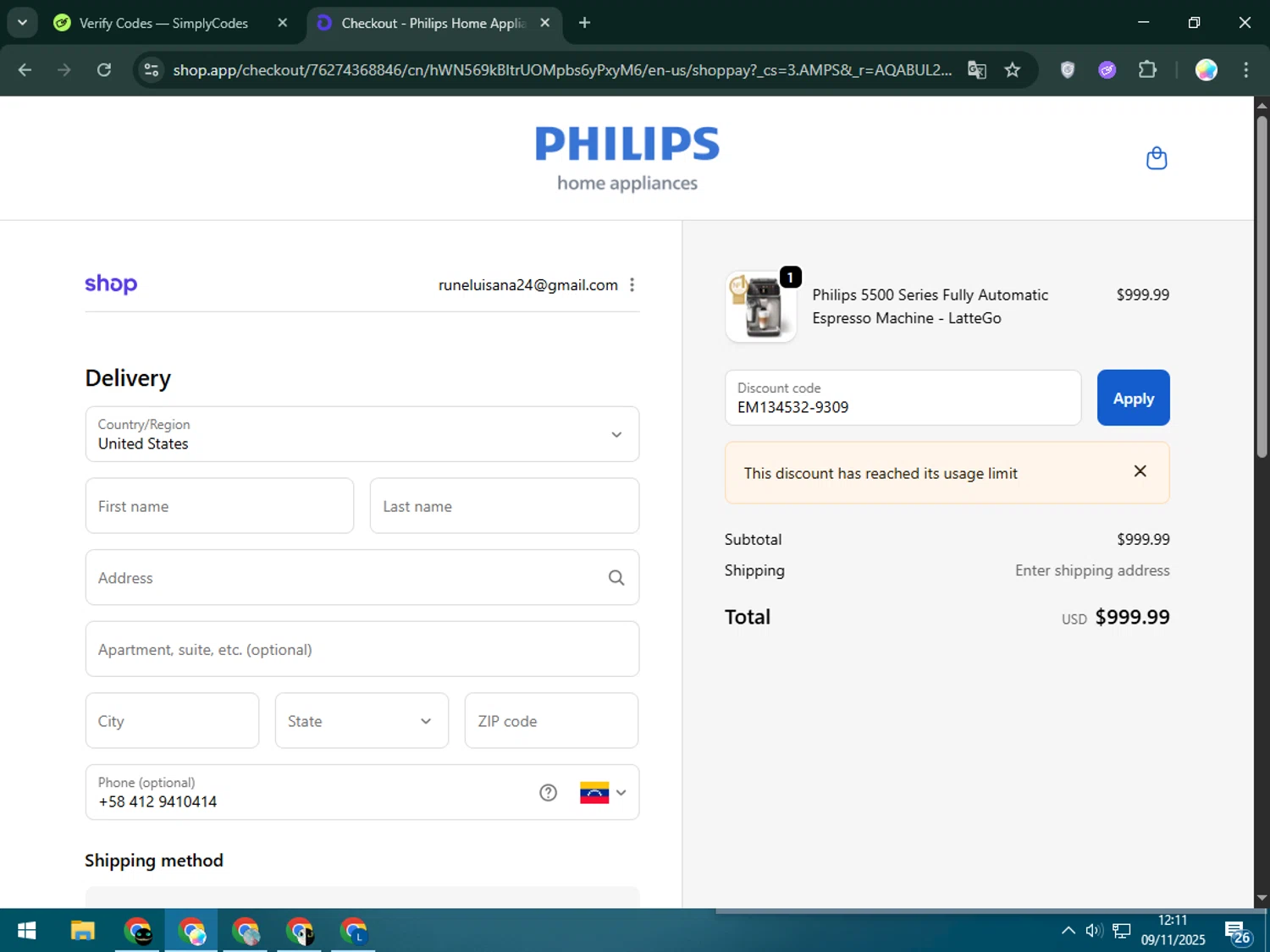Close the Verify Codes SimplyCodes tab

pyautogui.click(x=283, y=23)
